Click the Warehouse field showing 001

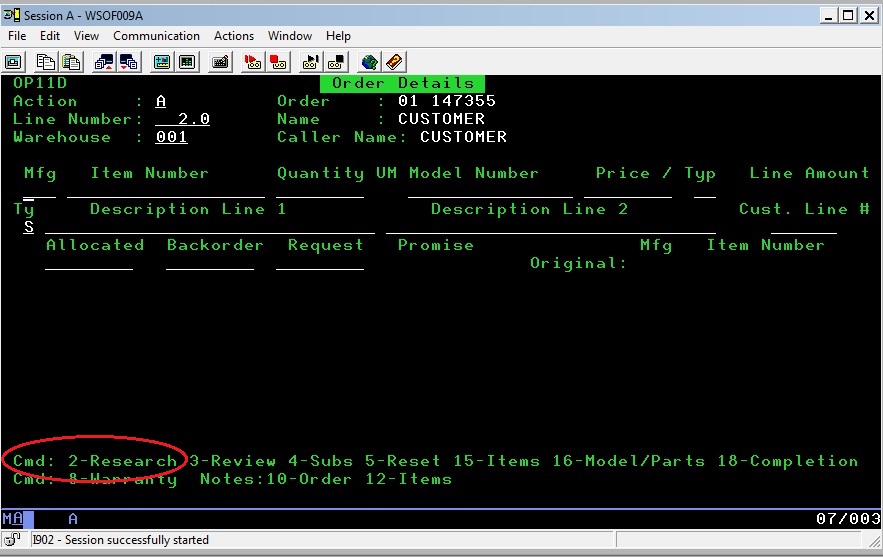click(171, 137)
